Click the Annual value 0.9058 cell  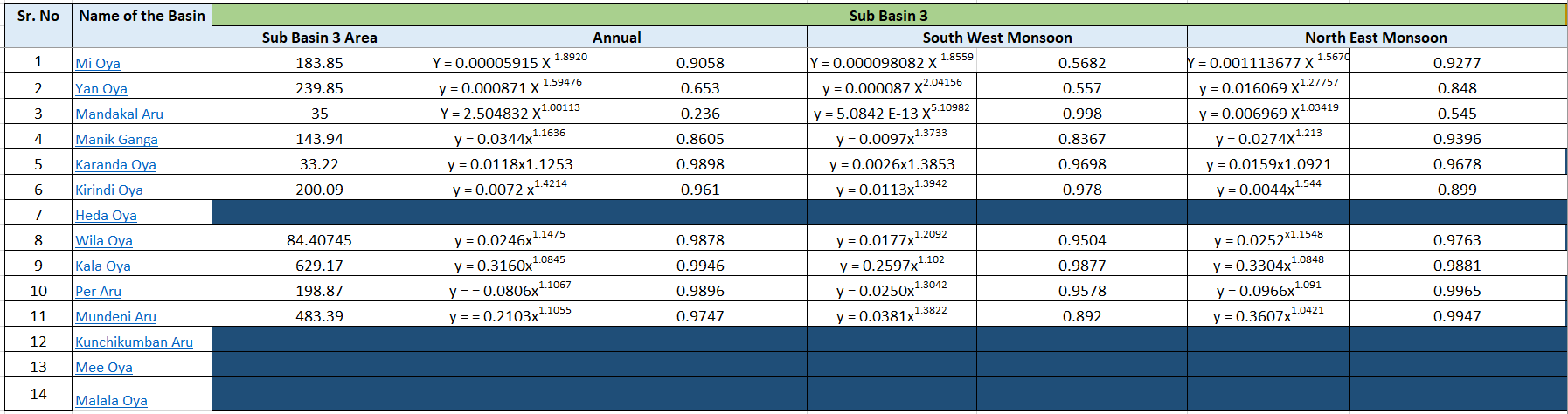tap(700, 63)
